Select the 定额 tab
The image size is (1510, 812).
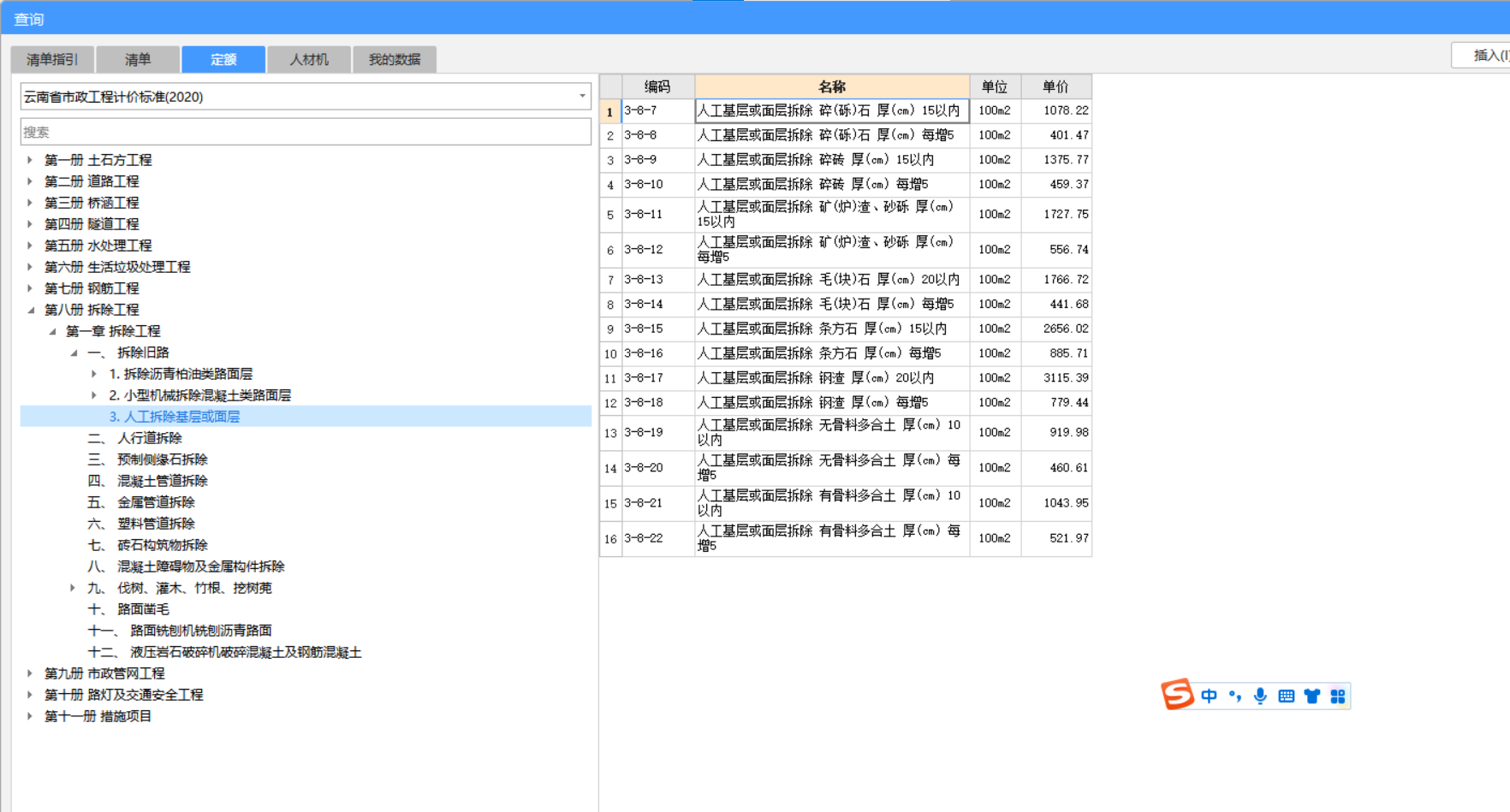pos(223,59)
